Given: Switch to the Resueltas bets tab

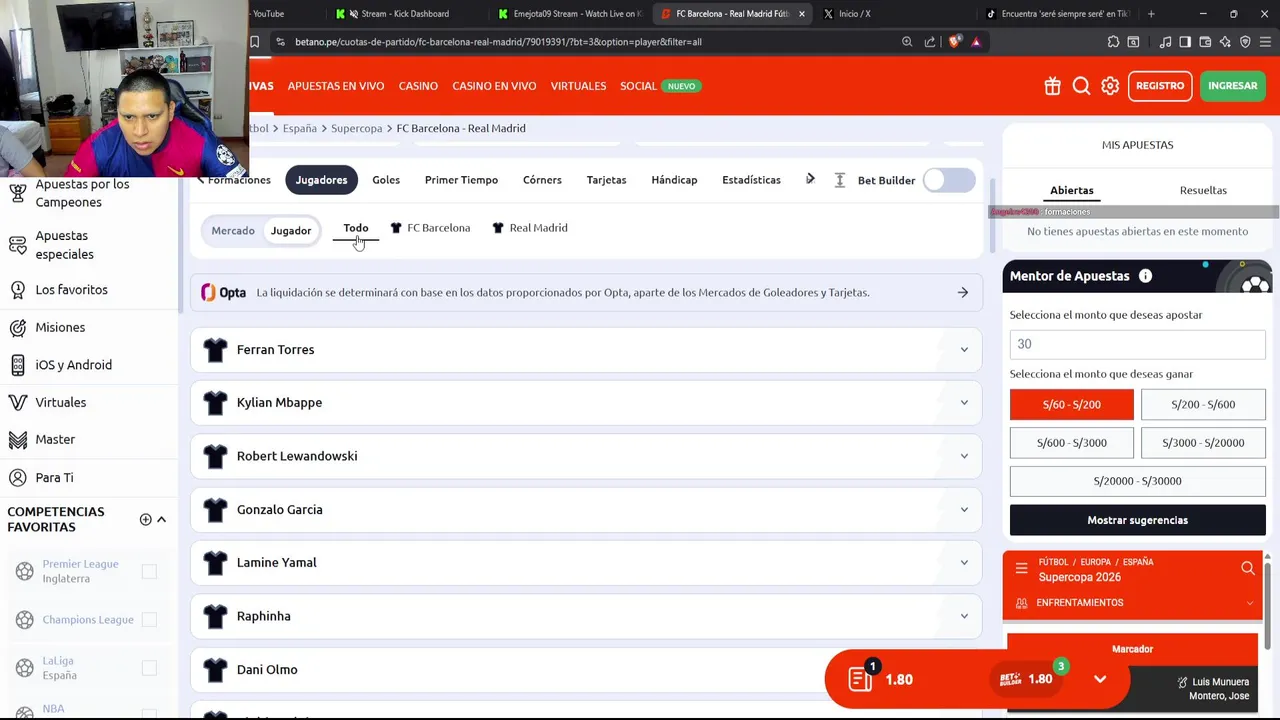Looking at the screenshot, I should coord(1203,190).
